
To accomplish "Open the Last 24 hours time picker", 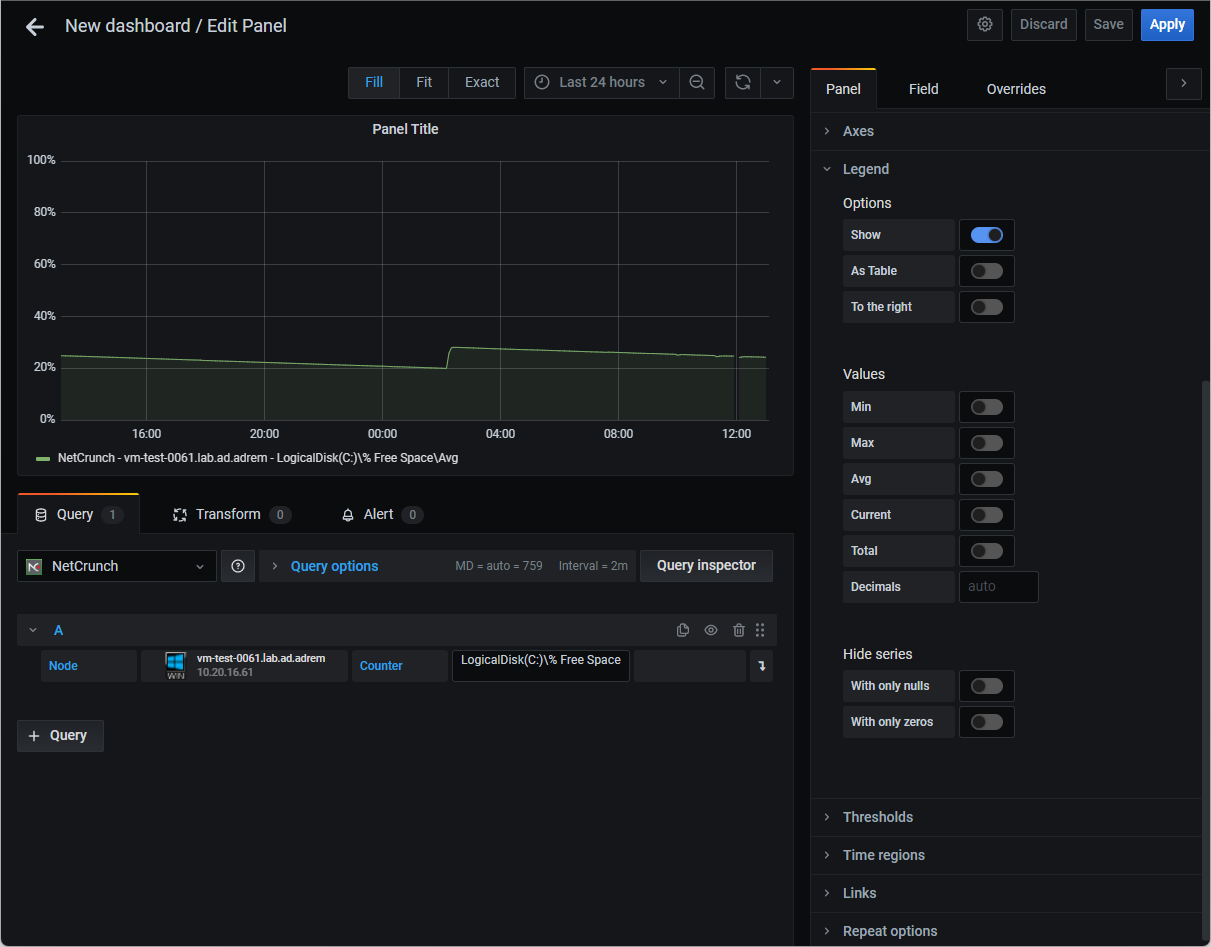I will point(602,83).
